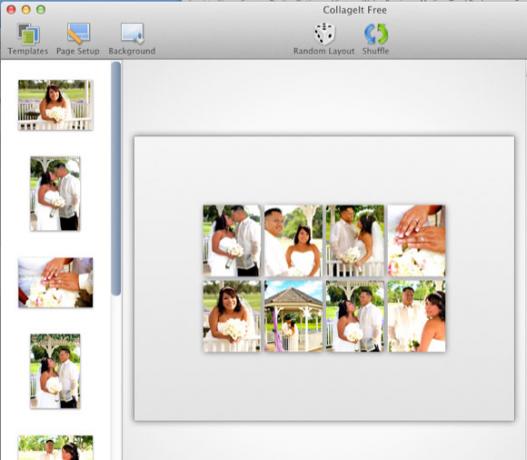Open the Templates panel
The height and width of the screenshot is (460, 527).
[28, 39]
